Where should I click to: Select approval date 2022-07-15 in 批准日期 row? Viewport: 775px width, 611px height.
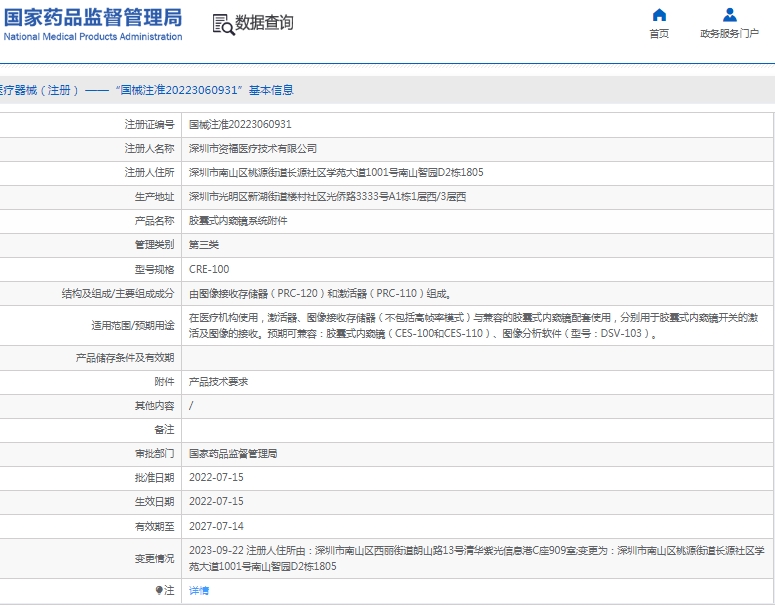point(216,478)
